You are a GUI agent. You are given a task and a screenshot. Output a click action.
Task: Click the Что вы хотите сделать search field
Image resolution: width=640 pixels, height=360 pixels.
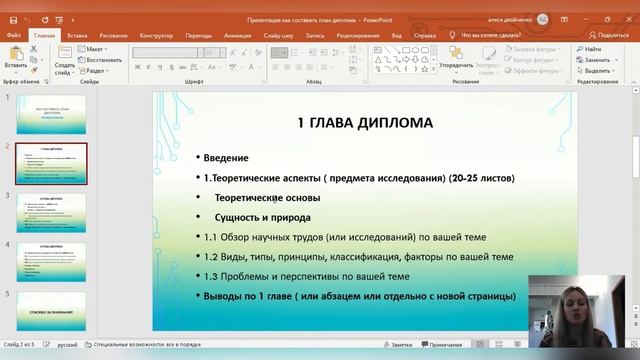(x=491, y=36)
